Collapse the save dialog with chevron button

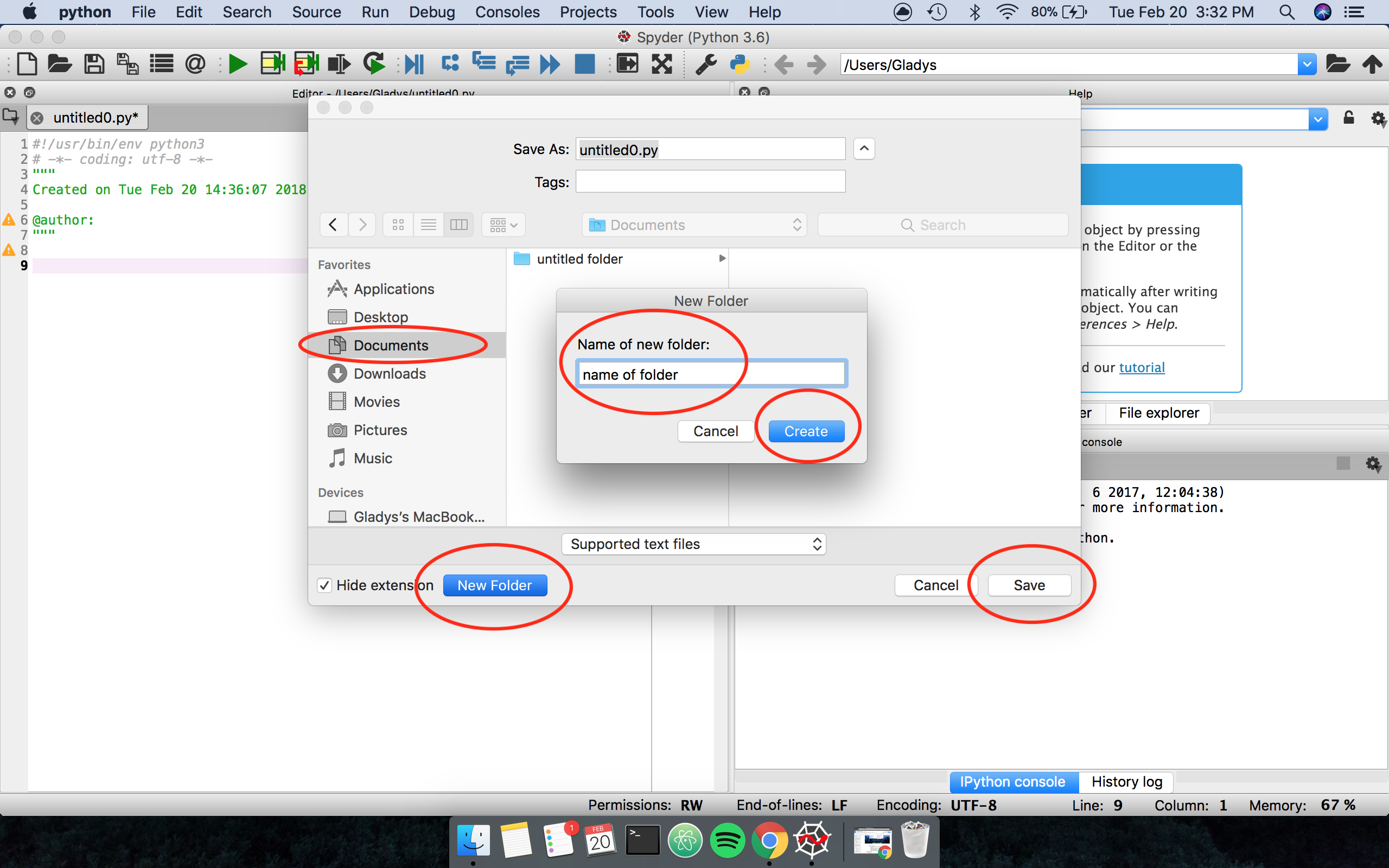(x=864, y=149)
